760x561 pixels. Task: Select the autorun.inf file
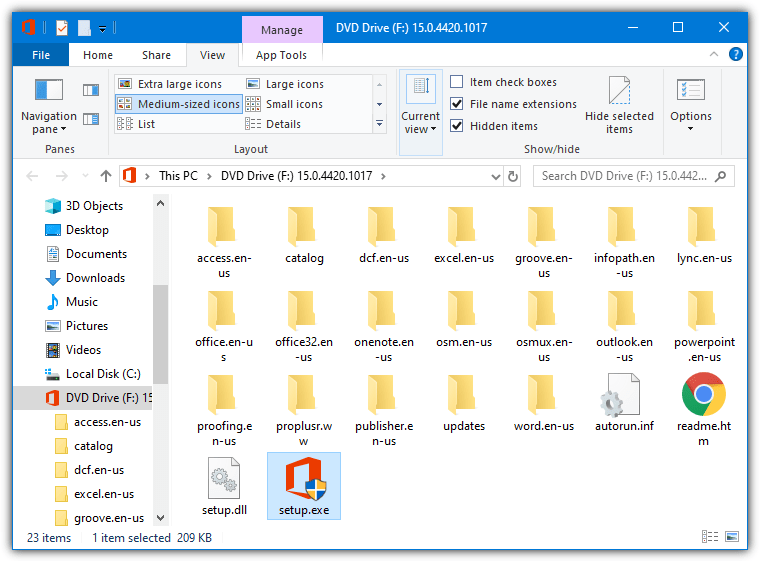tap(624, 402)
